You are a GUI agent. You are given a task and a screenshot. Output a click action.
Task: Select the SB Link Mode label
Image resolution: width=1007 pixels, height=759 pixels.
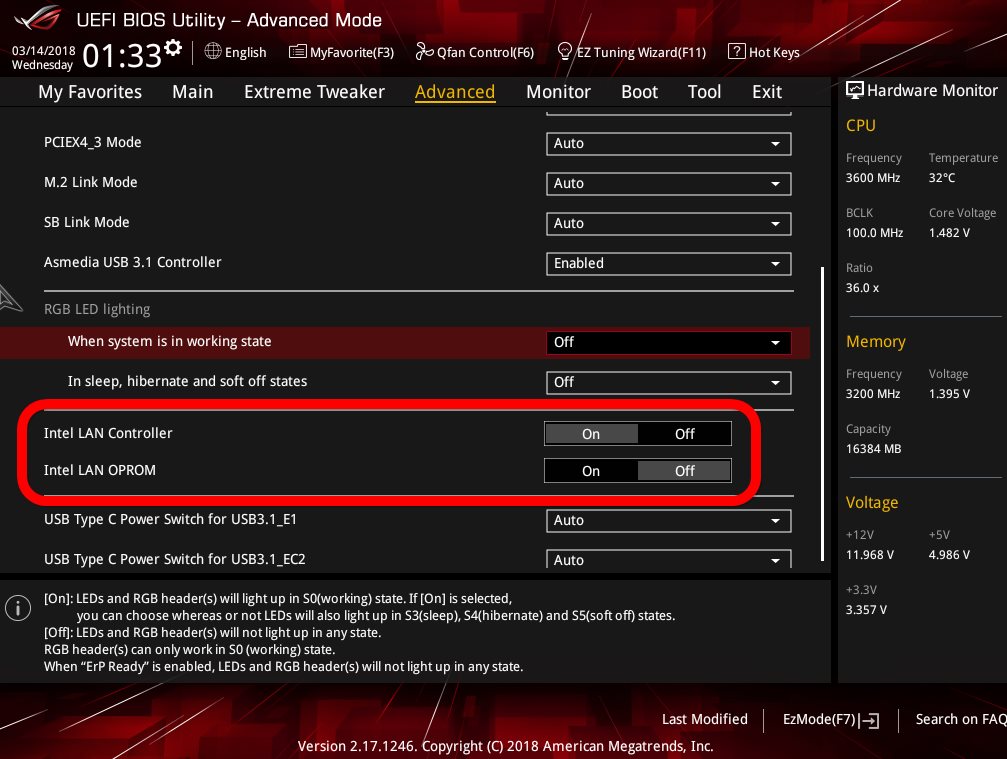tap(87, 222)
